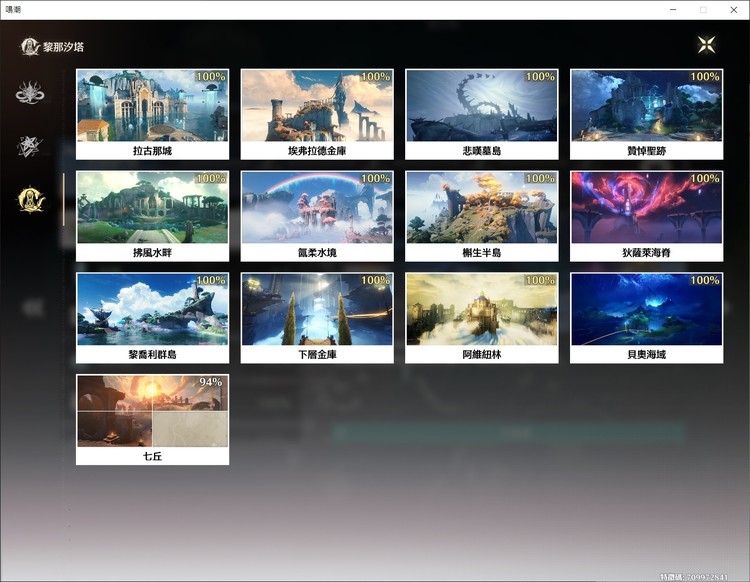Select the second region emblem in the sidebar
750x582 pixels.
point(30,146)
